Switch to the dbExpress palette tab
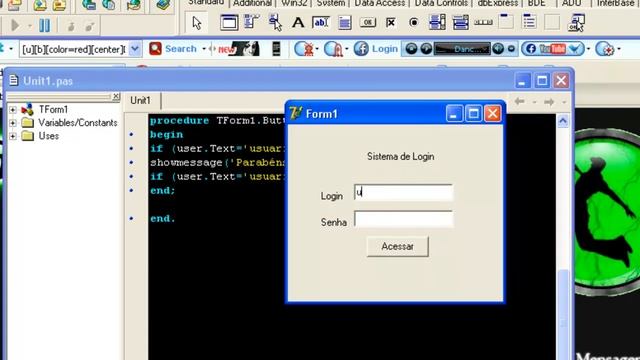The height and width of the screenshot is (360, 640). 498,3
